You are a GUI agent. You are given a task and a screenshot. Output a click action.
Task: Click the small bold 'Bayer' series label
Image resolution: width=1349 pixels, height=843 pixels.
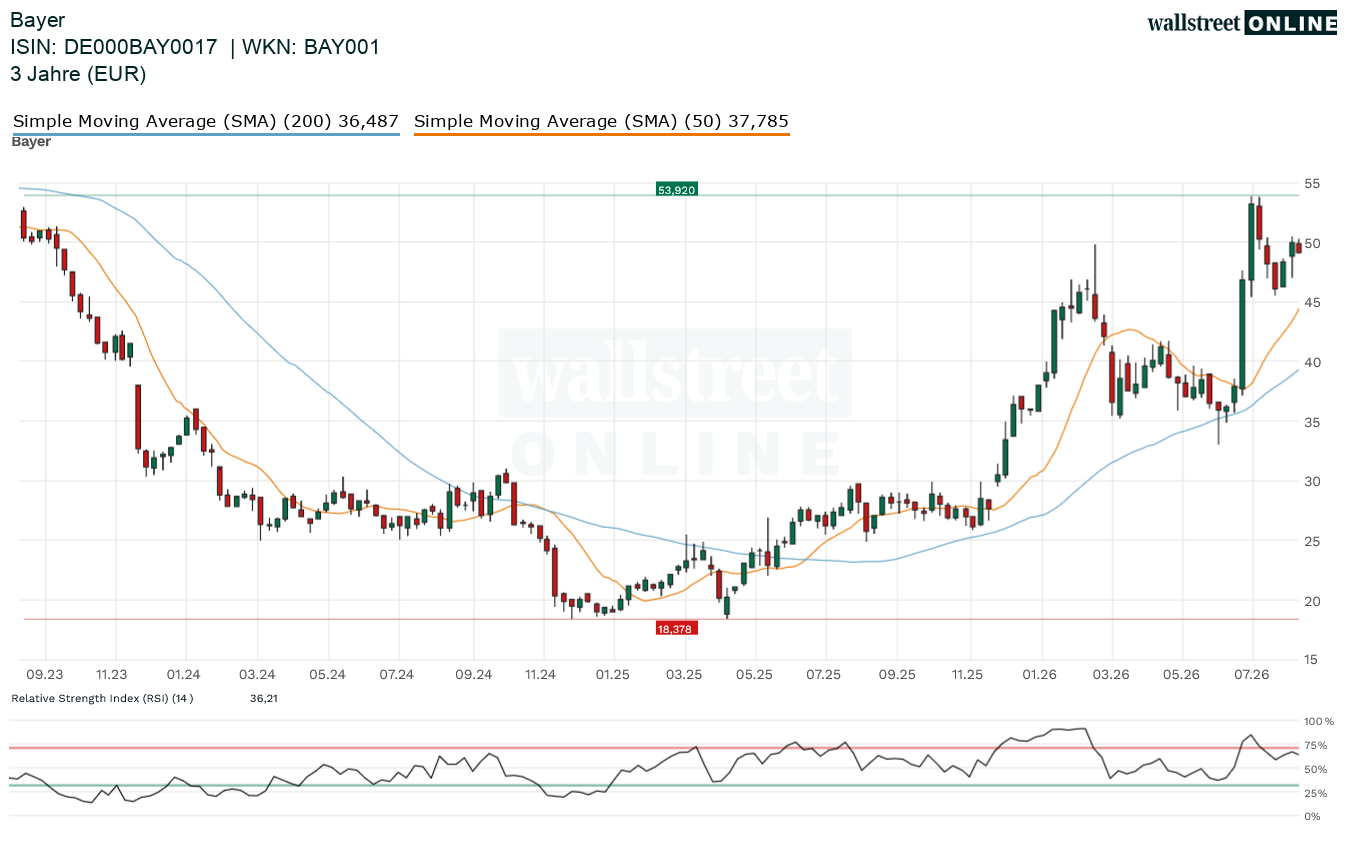click(x=31, y=141)
